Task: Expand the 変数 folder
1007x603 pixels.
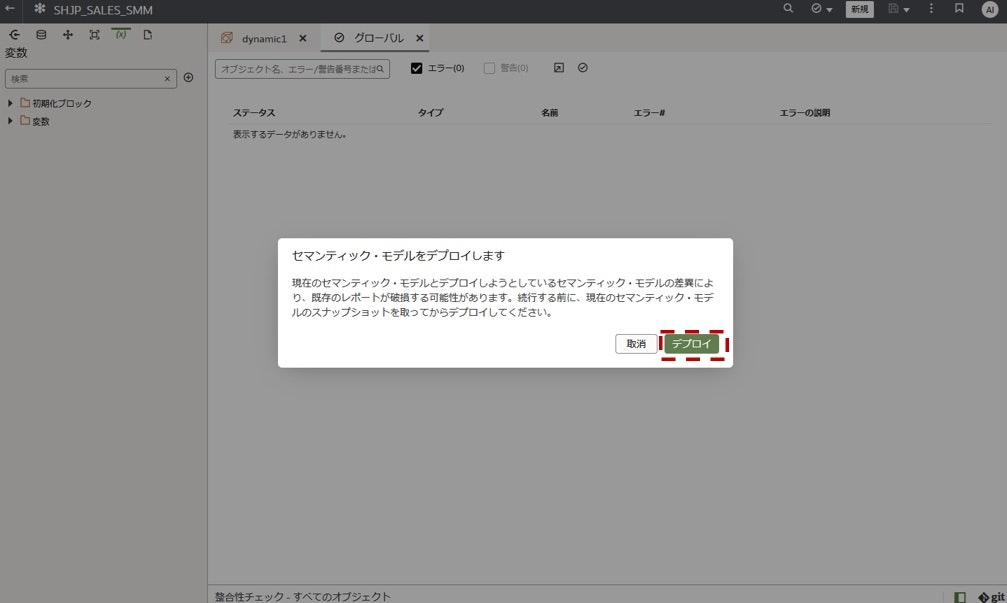Action: [10, 121]
